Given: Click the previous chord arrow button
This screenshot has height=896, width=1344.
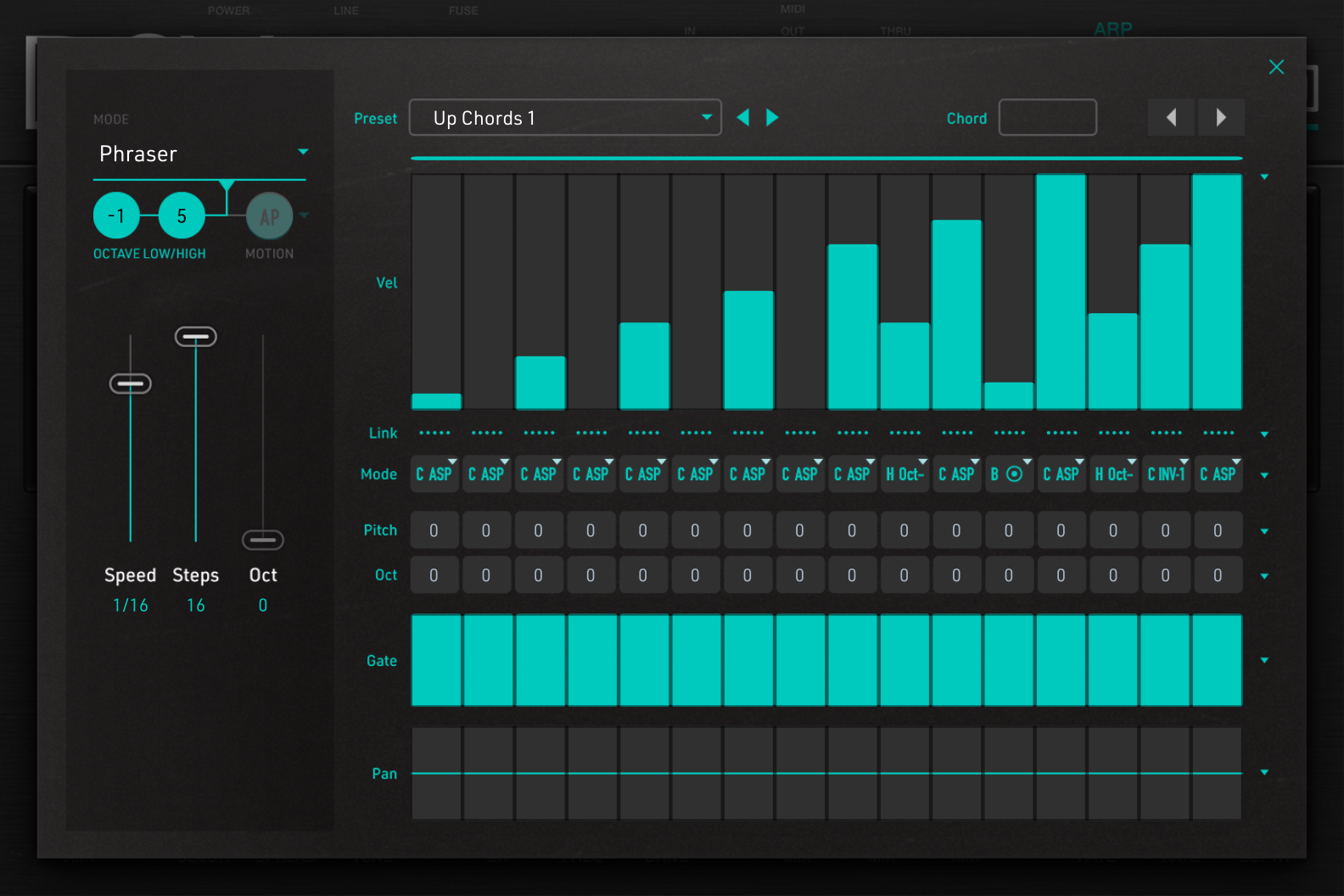Looking at the screenshot, I should tap(1171, 118).
